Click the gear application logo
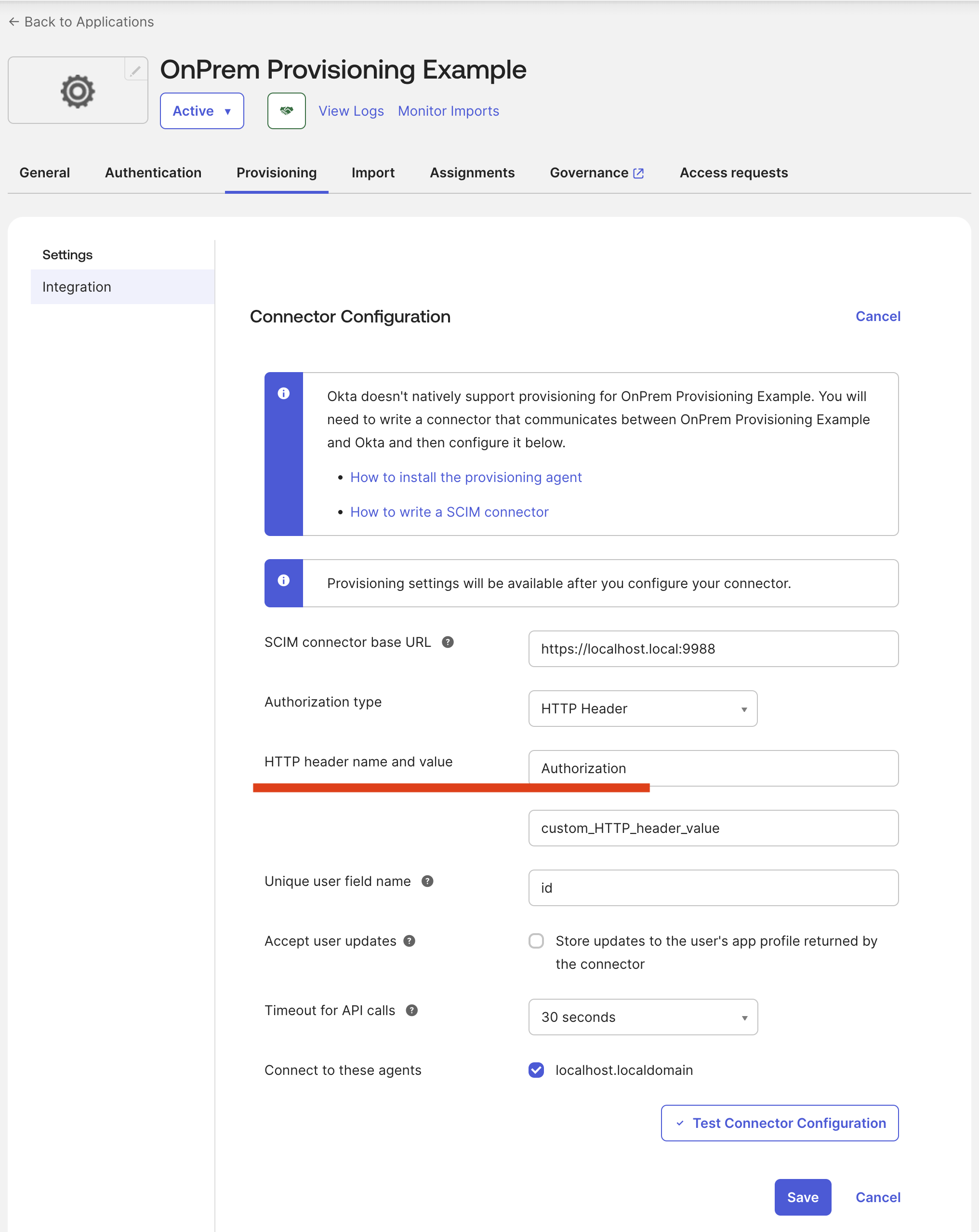 coord(78,91)
